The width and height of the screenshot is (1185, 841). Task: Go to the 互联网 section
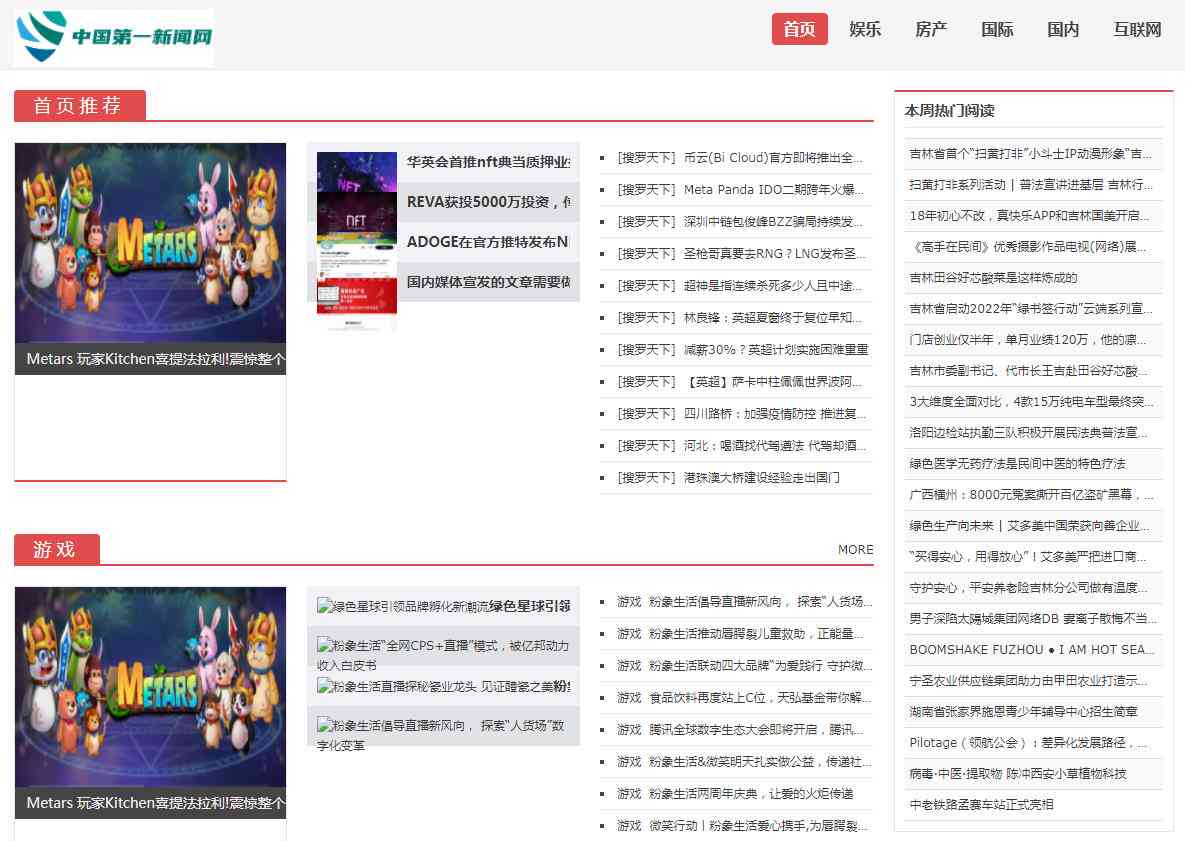pyautogui.click(x=1136, y=29)
